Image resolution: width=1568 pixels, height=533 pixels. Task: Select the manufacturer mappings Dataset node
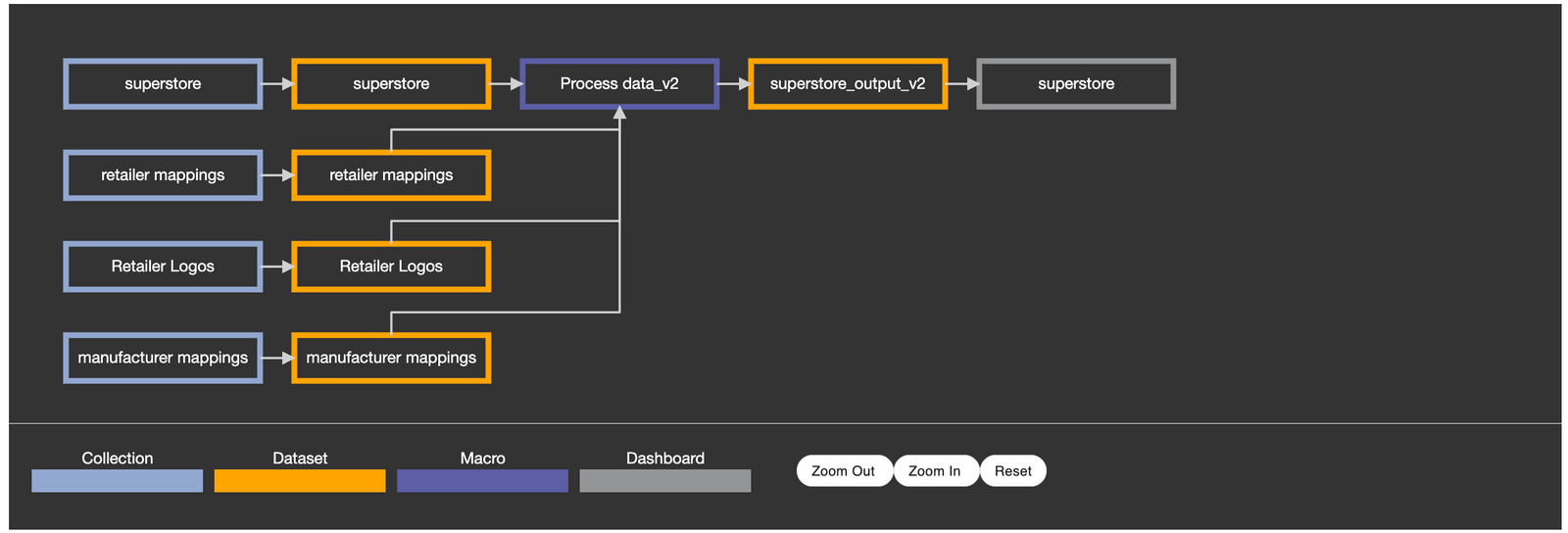pos(391,358)
